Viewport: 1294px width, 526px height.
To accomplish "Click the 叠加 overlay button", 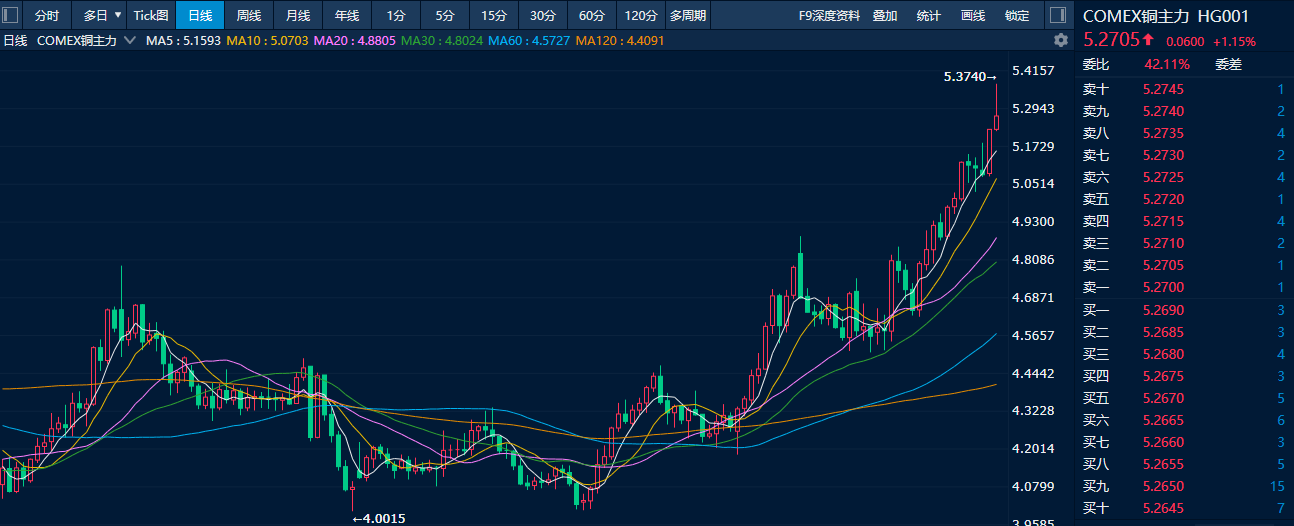I will [884, 16].
